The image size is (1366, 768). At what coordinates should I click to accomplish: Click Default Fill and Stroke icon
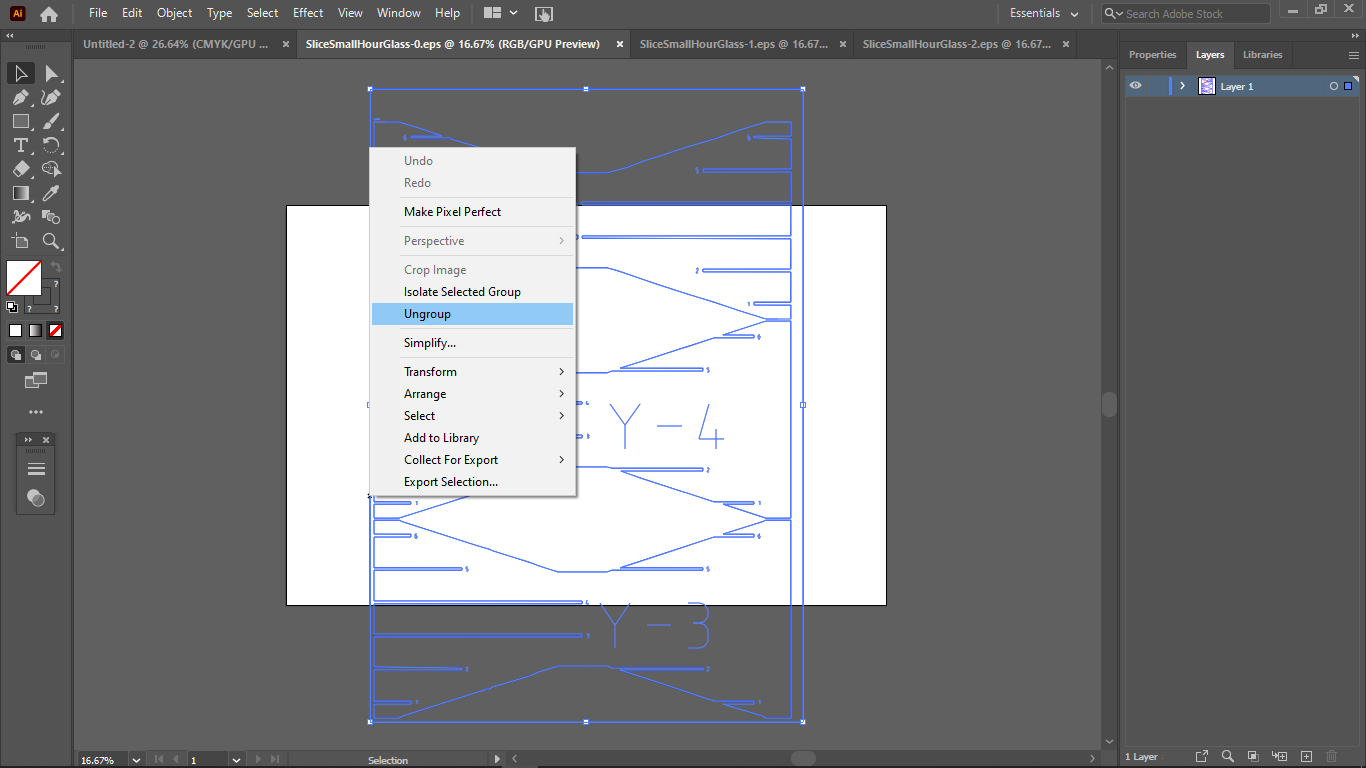tap(12, 307)
